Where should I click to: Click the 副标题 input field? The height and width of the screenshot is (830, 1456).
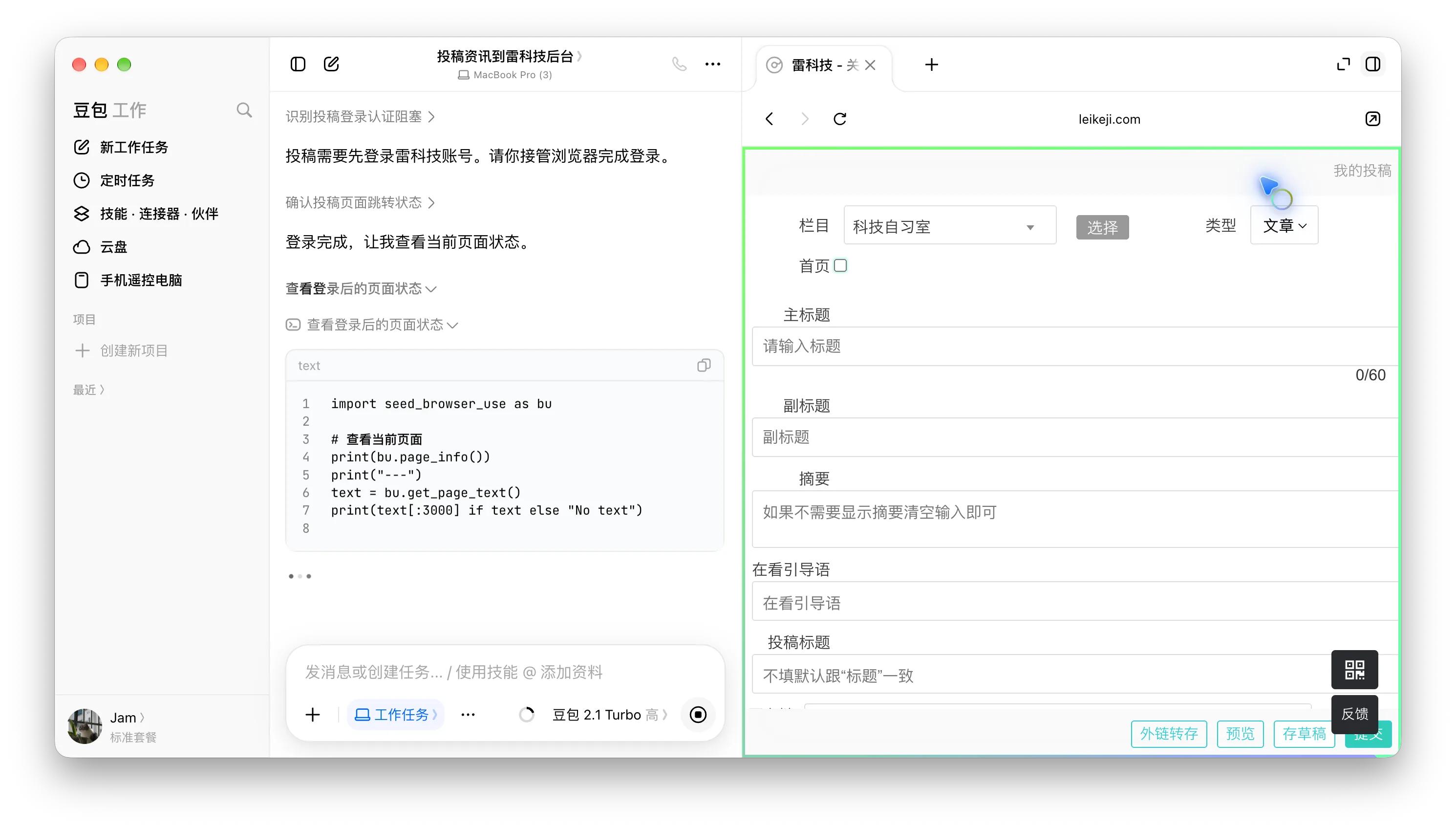click(x=1074, y=437)
